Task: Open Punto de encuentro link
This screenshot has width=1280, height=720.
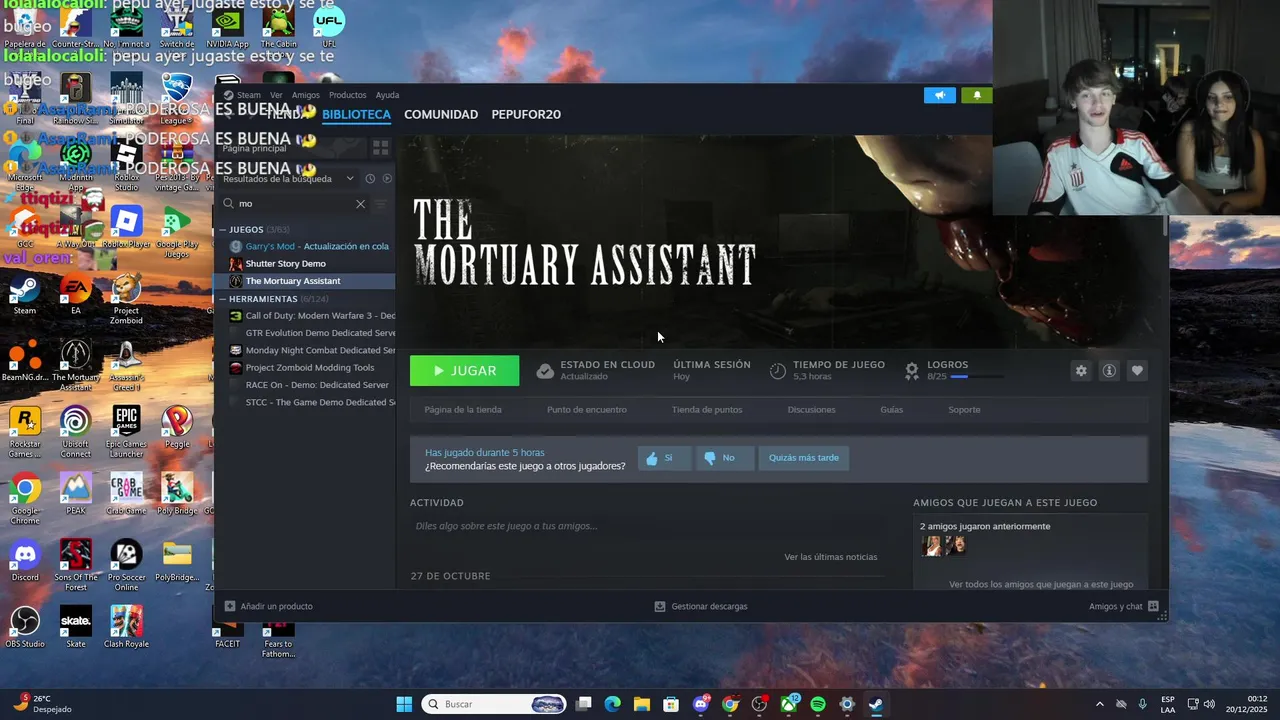Action: [587, 410]
